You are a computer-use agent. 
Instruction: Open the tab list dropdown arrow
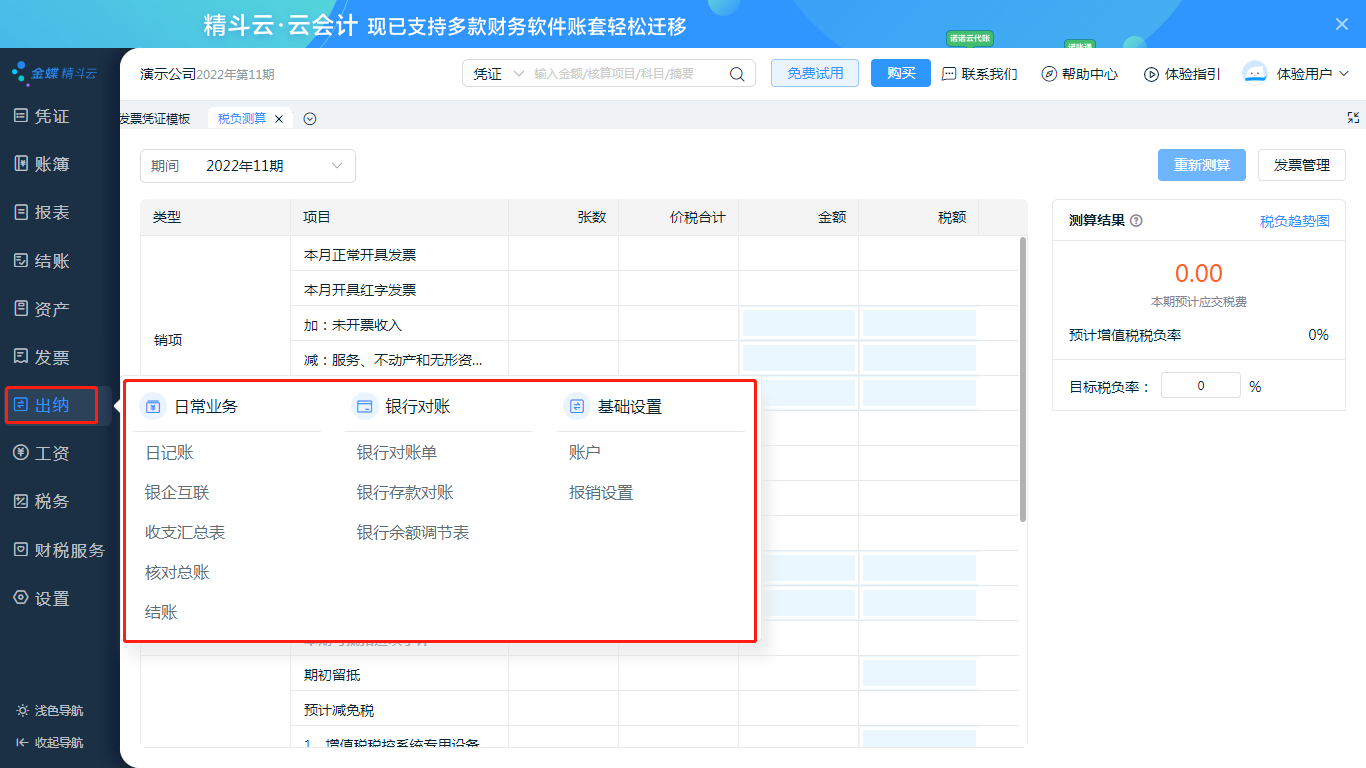pyautogui.click(x=310, y=119)
